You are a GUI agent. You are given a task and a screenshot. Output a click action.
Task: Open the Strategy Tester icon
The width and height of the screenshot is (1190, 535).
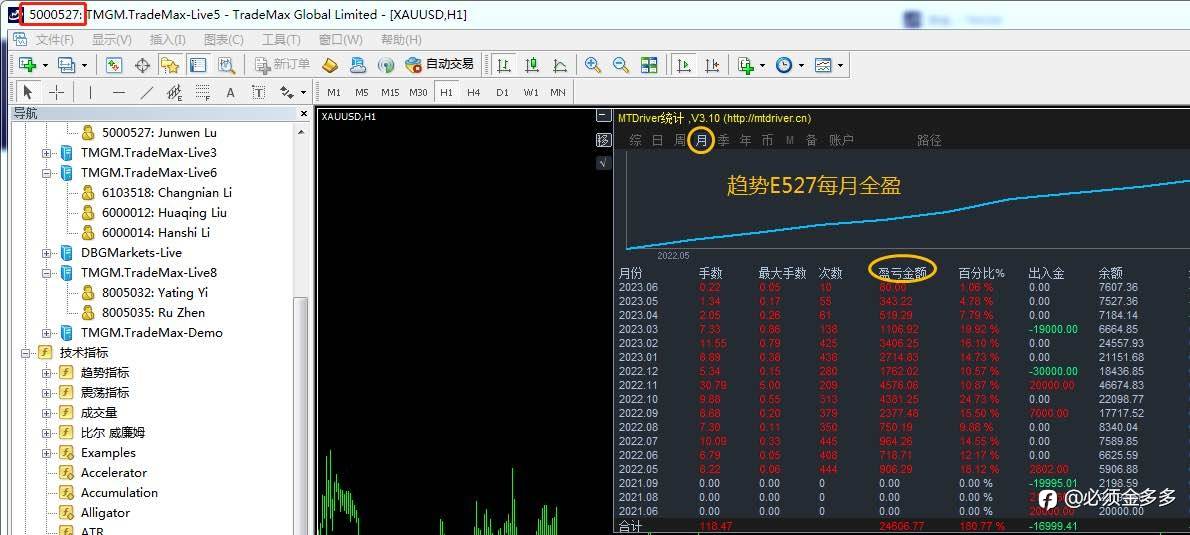click(x=226, y=65)
